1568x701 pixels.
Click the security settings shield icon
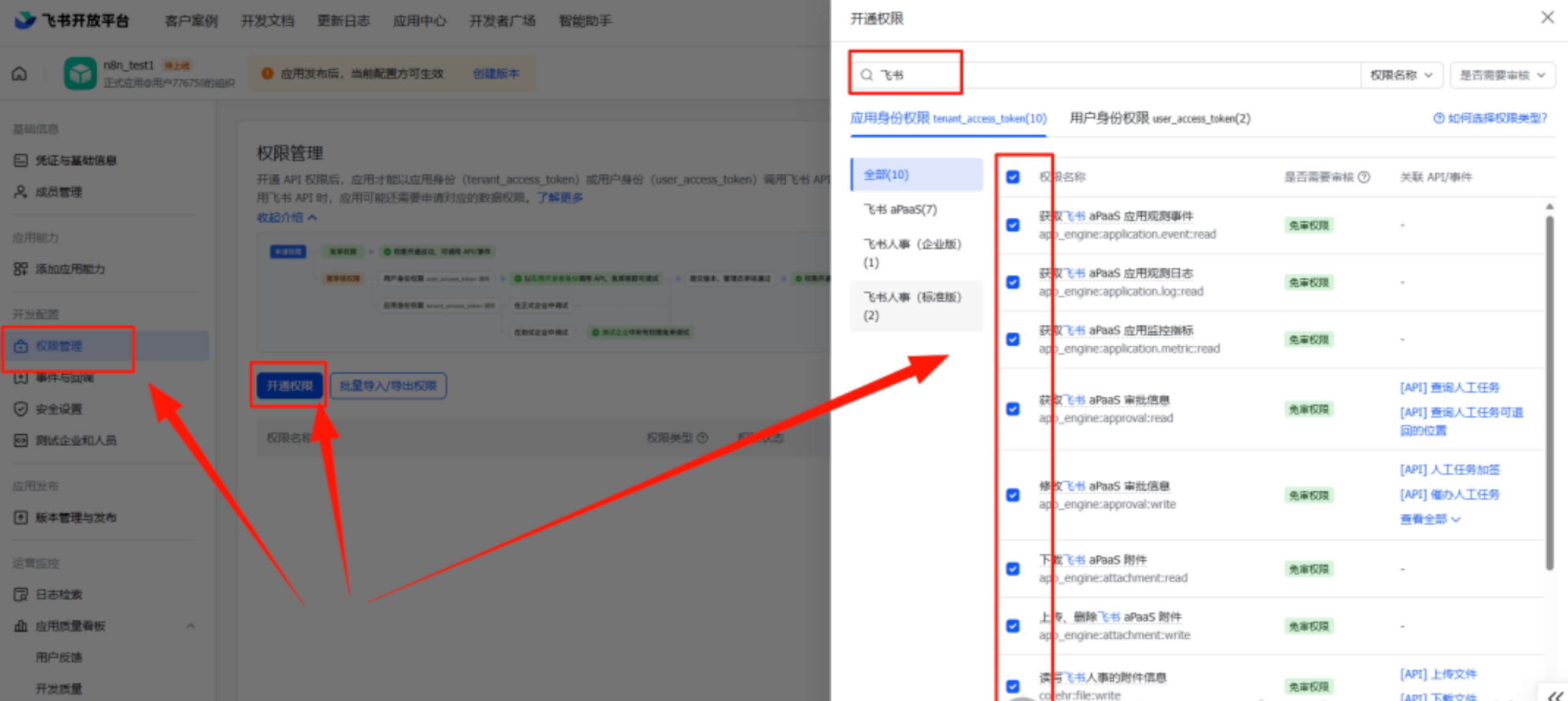tap(21, 409)
